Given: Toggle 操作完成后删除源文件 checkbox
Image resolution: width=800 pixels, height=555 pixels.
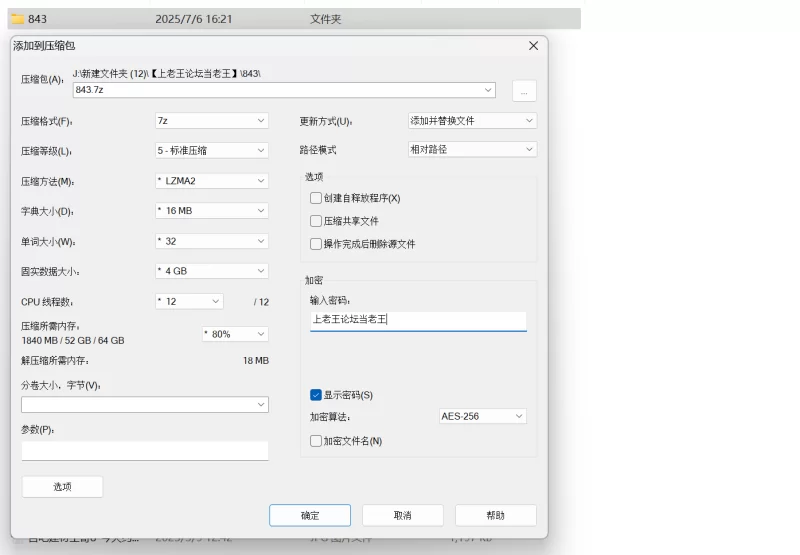Looking at the screenshot, I should 316,244.
